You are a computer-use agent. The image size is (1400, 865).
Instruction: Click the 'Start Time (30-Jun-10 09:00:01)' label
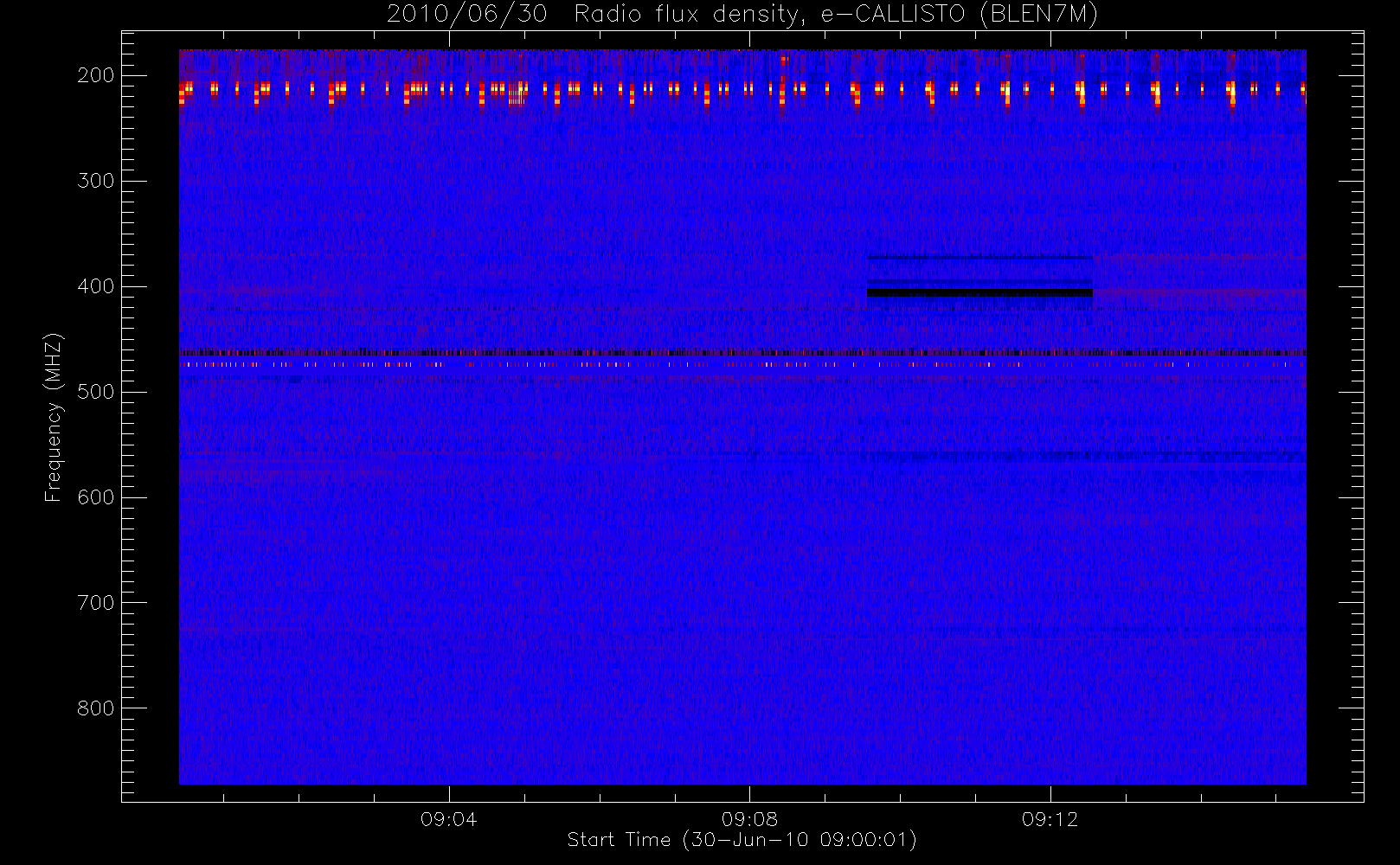pyautogui.click(x=742, y=839)
